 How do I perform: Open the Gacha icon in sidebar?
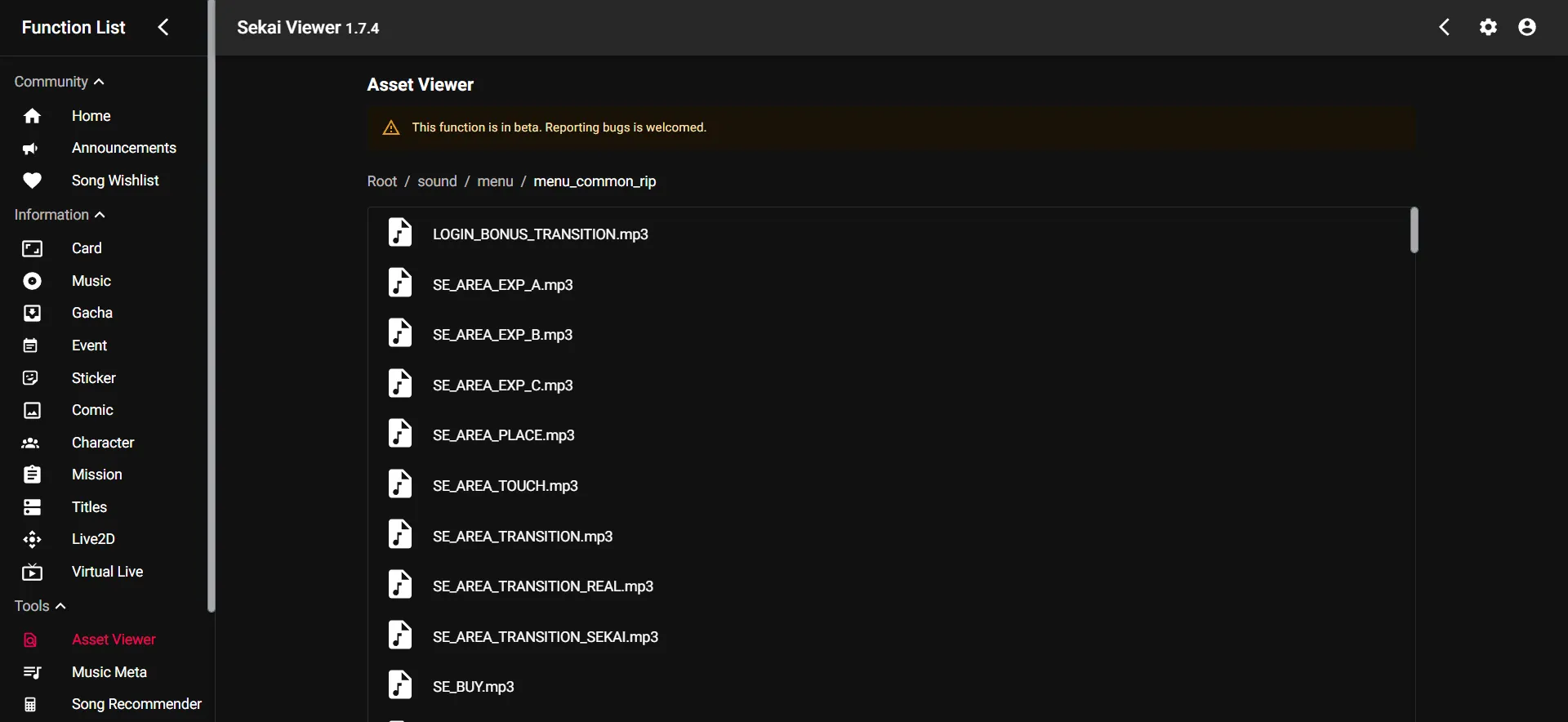coord(32,314)
